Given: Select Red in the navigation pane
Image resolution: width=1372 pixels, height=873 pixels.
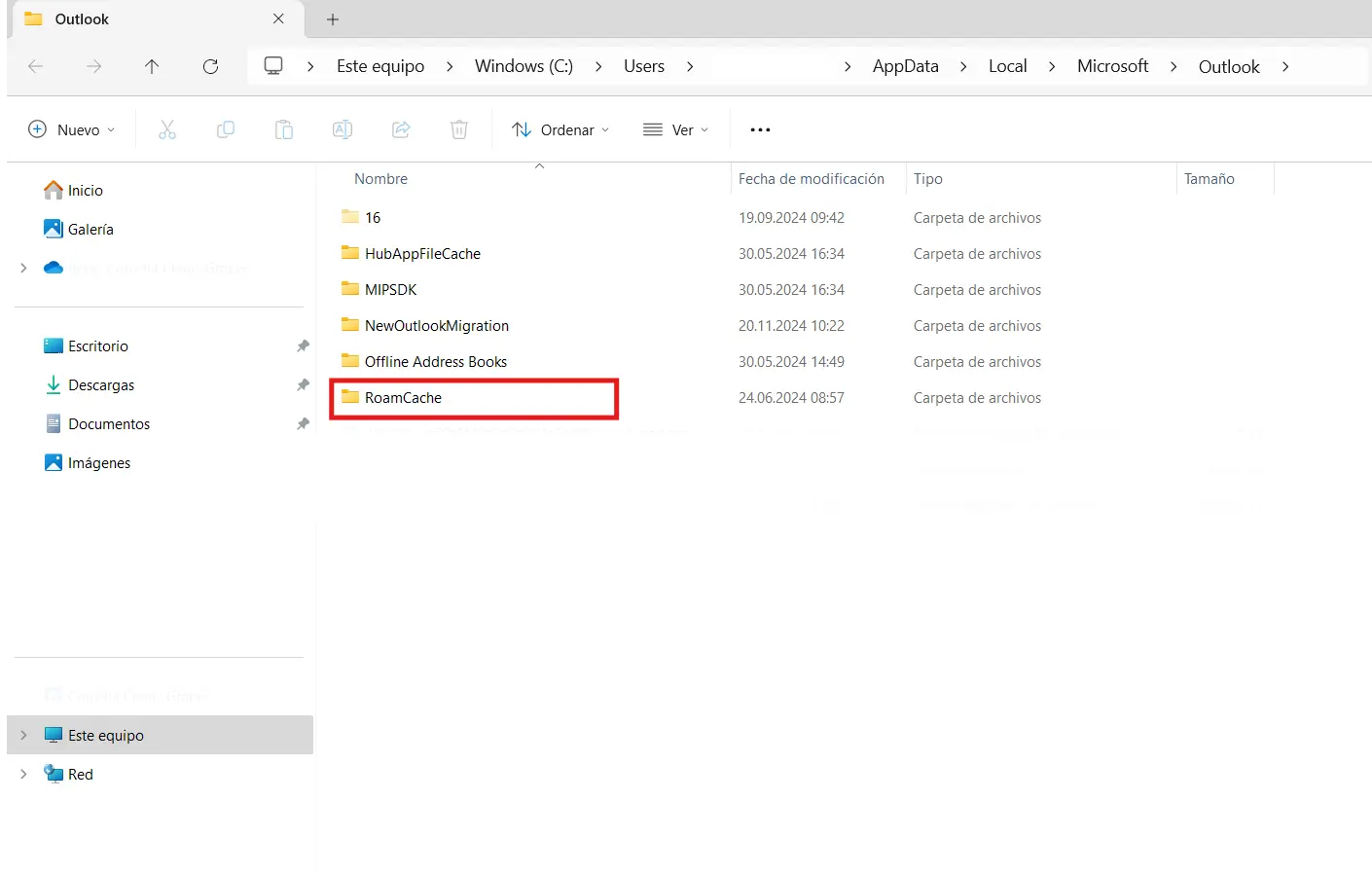Looking at the screenshot, I should tap(81, 774).
